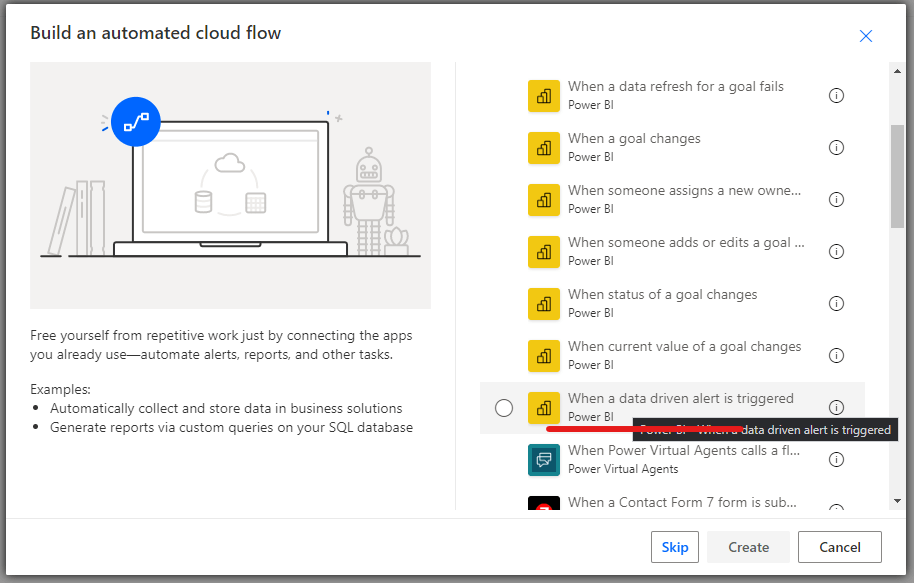The height and width of the screenshot is (583, 914).
Task: Click the Power BI icon for goal refresh failure trigger
Action: 543,95
